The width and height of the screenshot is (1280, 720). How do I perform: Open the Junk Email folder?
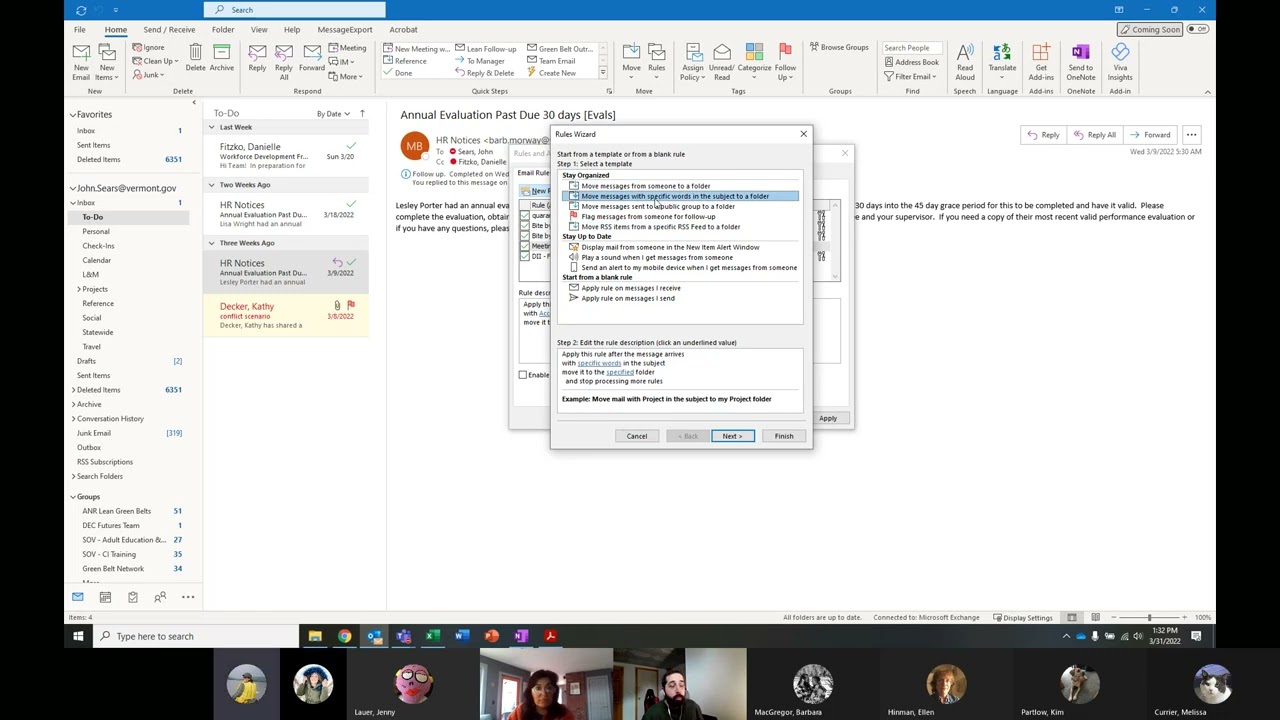click(94, 433)
